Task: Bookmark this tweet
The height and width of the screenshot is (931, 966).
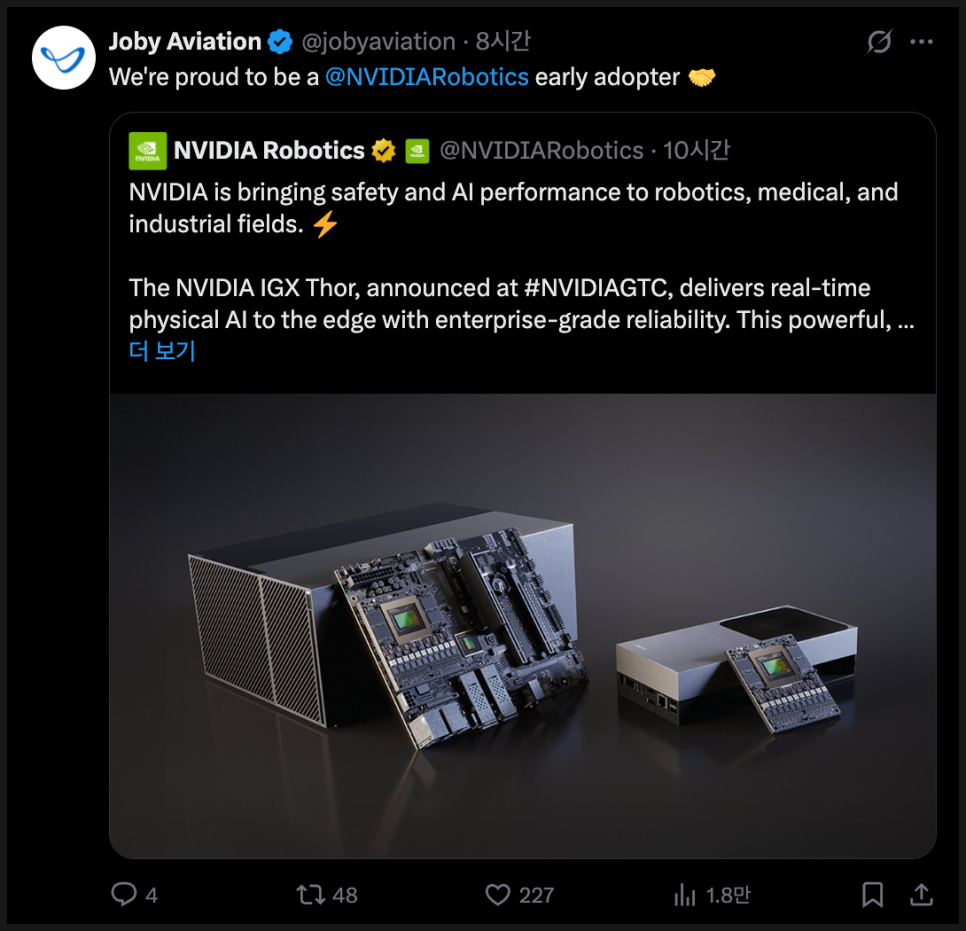Action: point(872,894)
